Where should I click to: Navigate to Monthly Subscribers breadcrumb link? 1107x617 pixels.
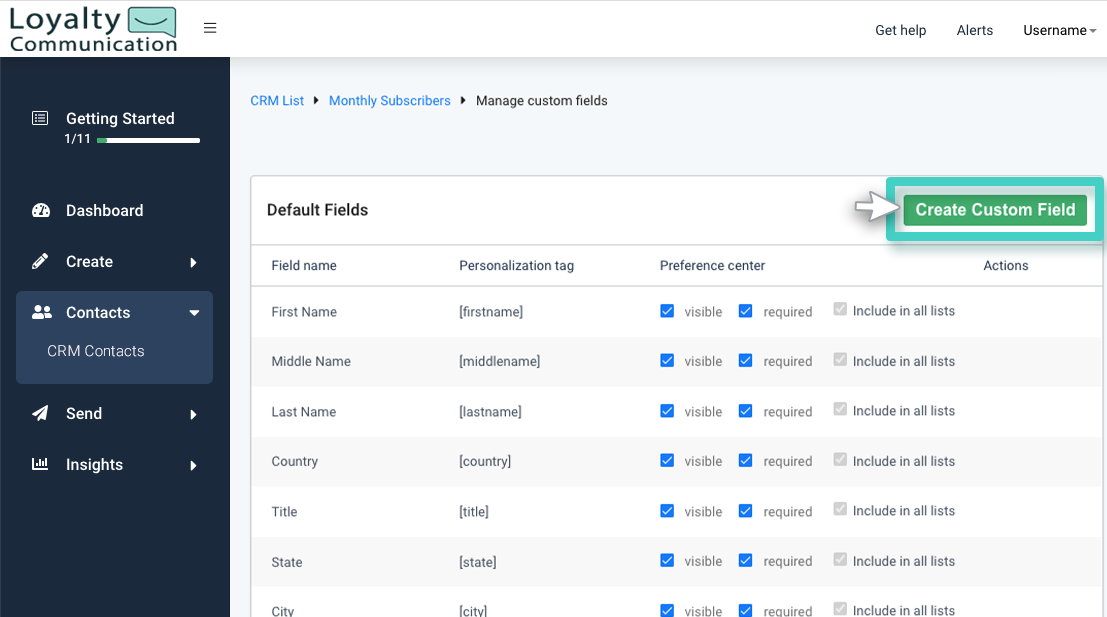(389, 100)
